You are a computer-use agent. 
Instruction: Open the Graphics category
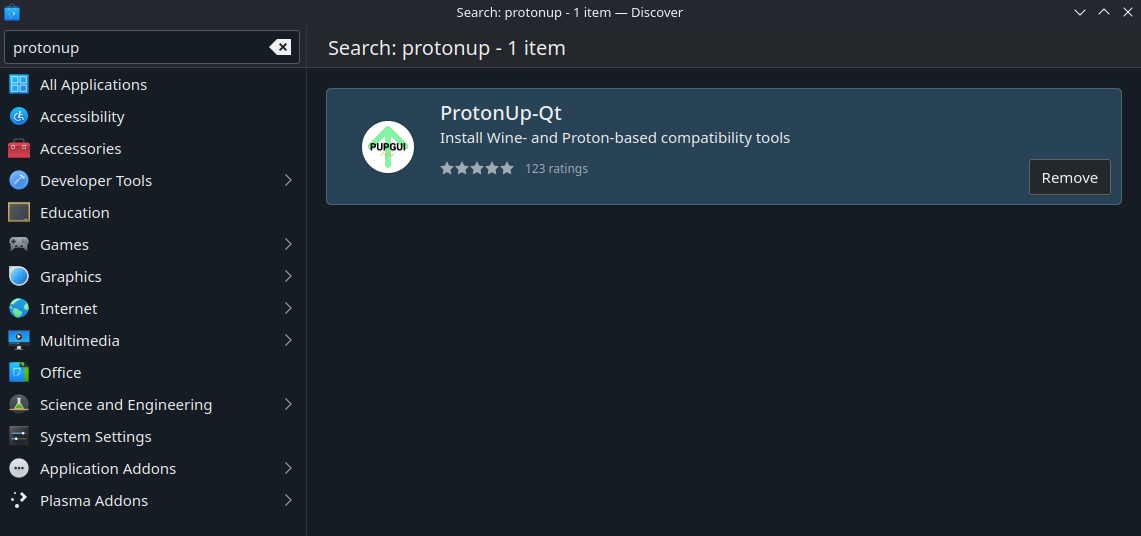click(71, 277)
